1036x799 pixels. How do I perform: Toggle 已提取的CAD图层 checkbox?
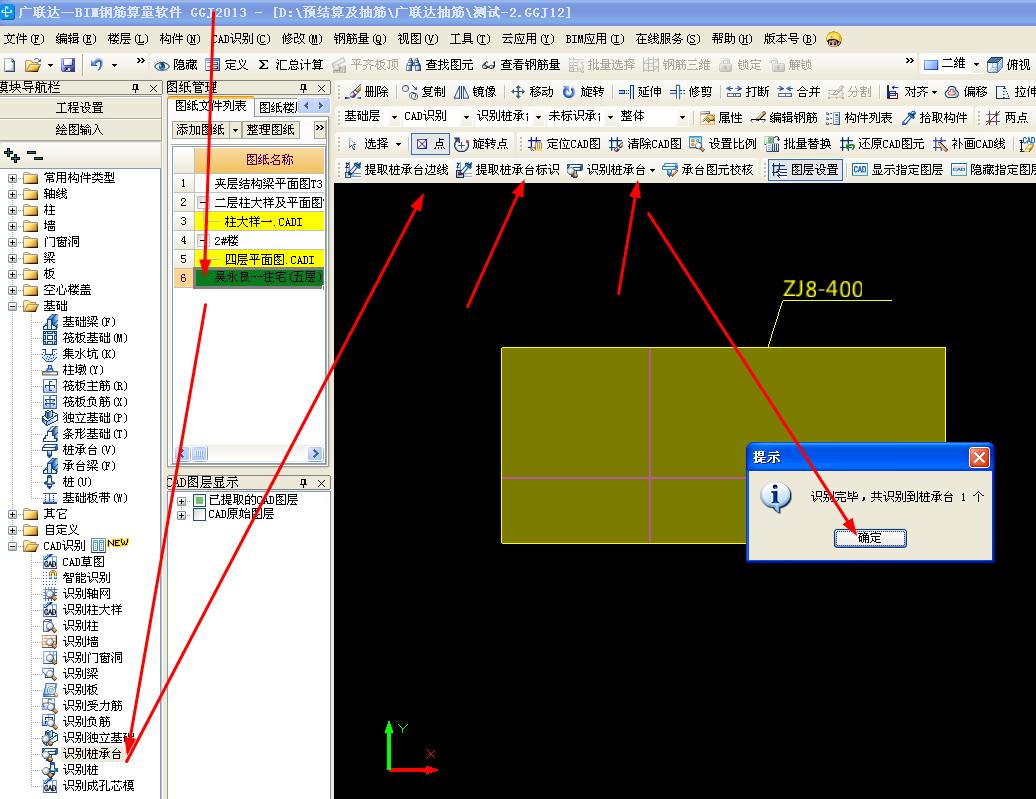tap(199, 500)
